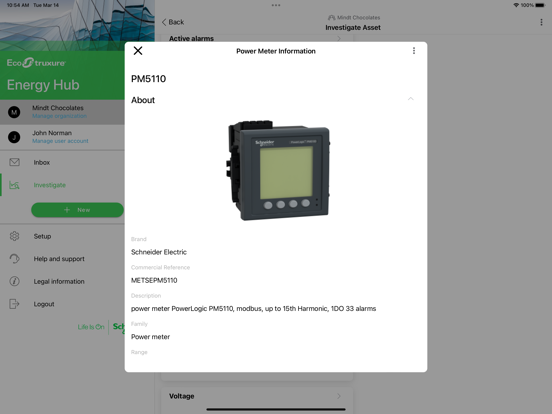
Task: Click the Mindt Chocolates avatar icon
Action: [14, 112]
